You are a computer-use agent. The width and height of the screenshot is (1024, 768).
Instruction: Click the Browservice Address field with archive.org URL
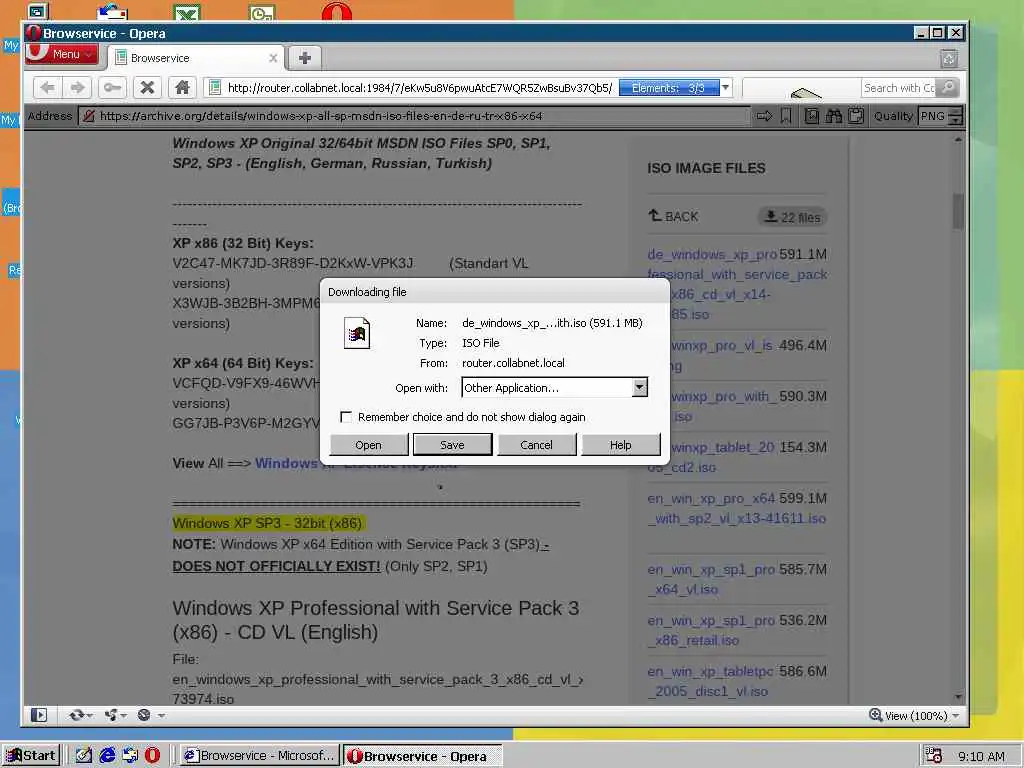[x=415, y=116]
